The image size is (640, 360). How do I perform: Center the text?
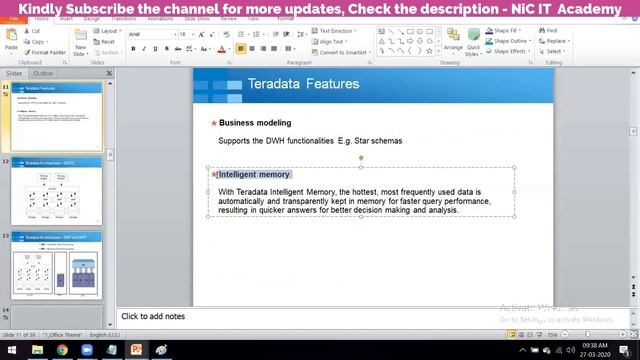click(x=252, y=49)
